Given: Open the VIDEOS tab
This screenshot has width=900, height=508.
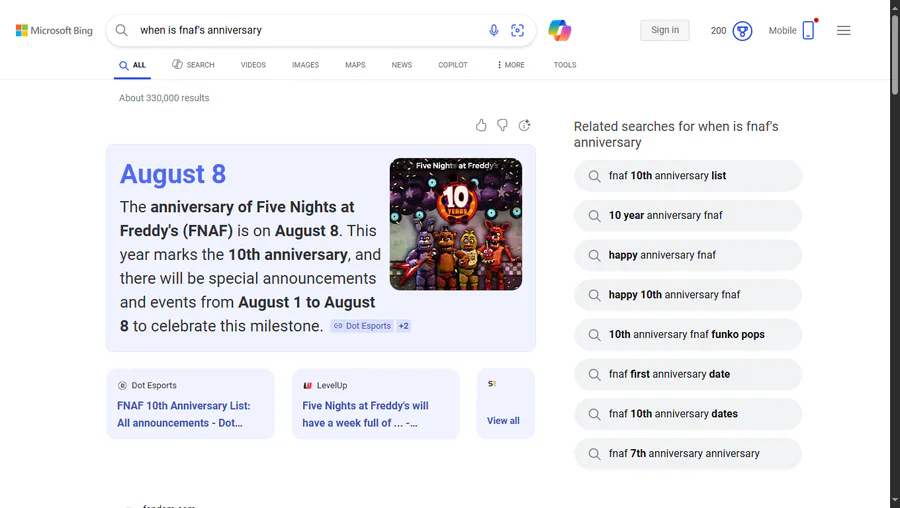Looking at the screenshot, I should 253,65.
